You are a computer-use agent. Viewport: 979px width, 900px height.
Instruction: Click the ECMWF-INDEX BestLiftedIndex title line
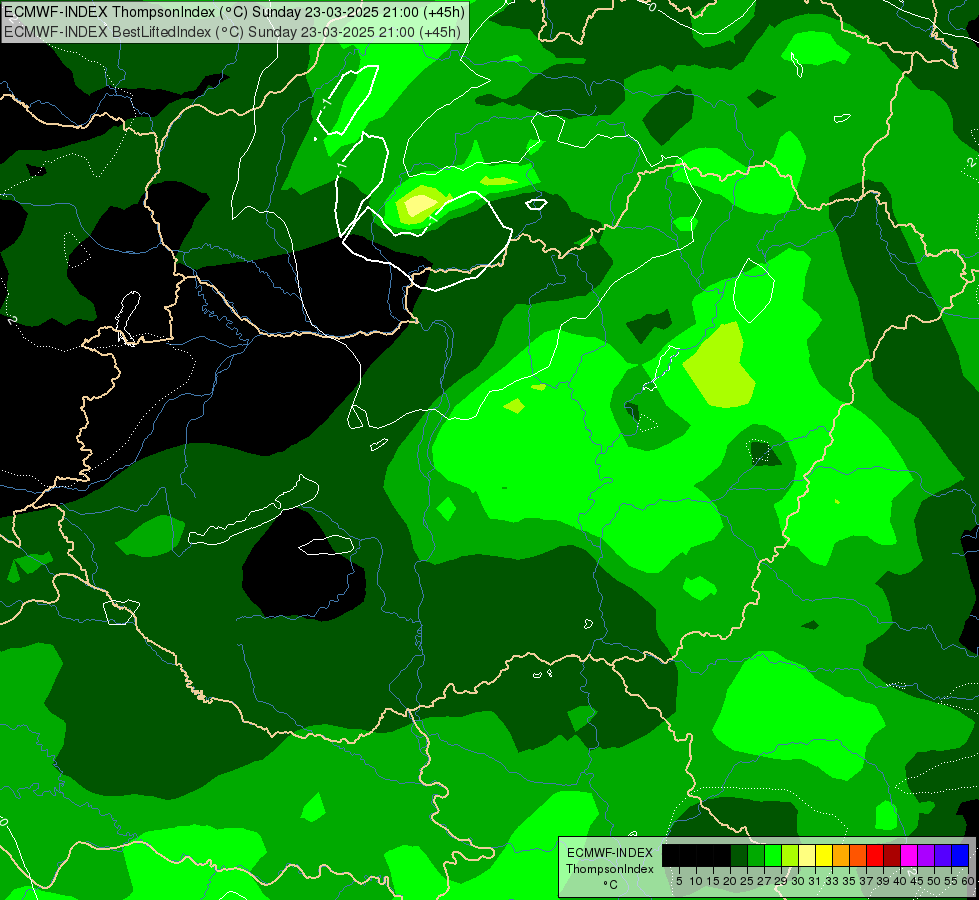[x=232, y=32]
